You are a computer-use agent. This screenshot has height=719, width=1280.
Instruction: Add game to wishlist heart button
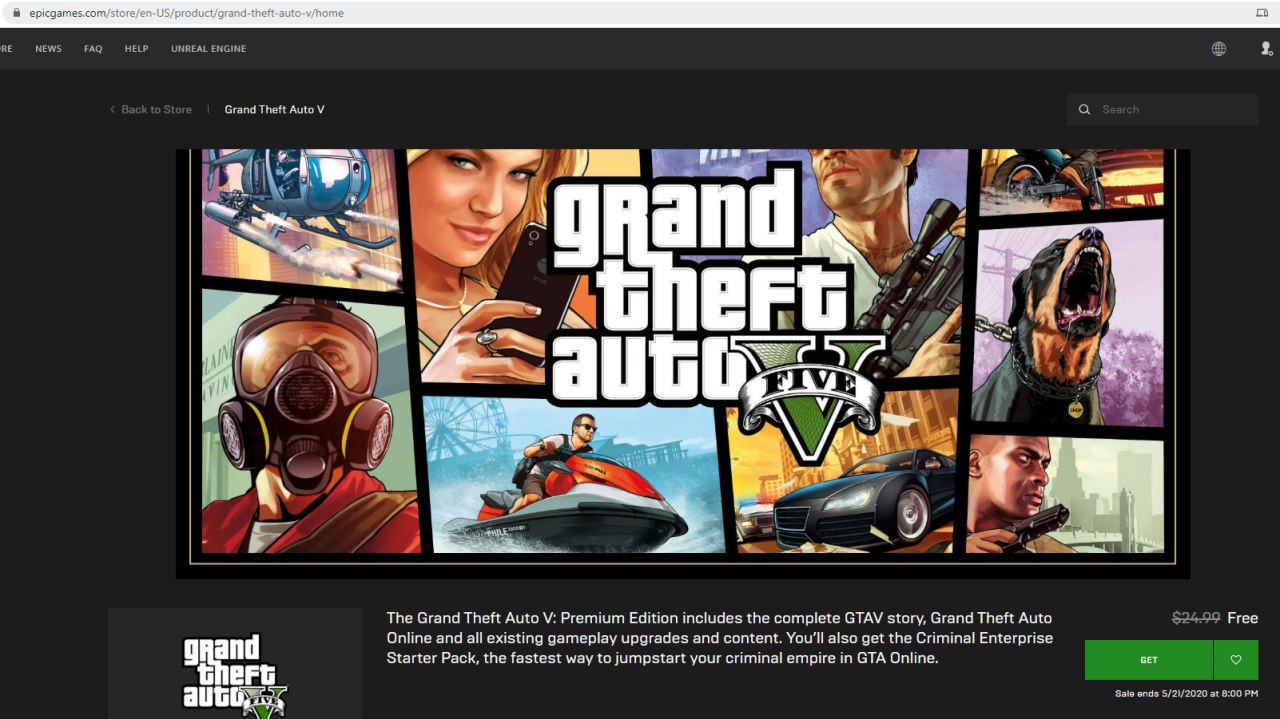1236,660
